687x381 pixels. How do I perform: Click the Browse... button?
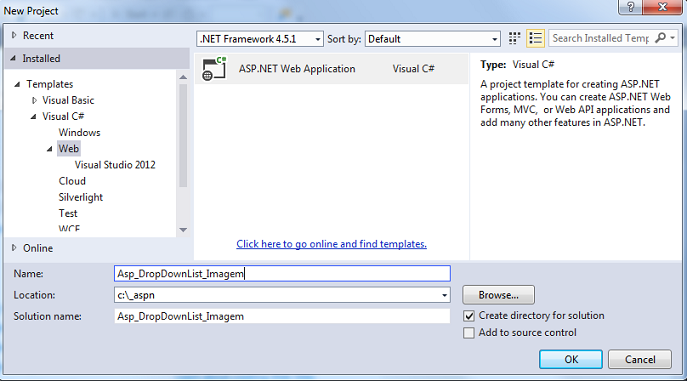(499, 295)
